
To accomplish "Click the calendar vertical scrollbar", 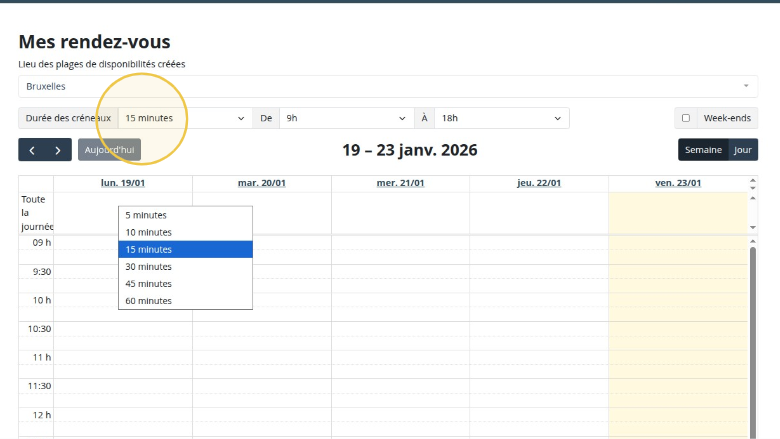I will (x=753, y=330).
